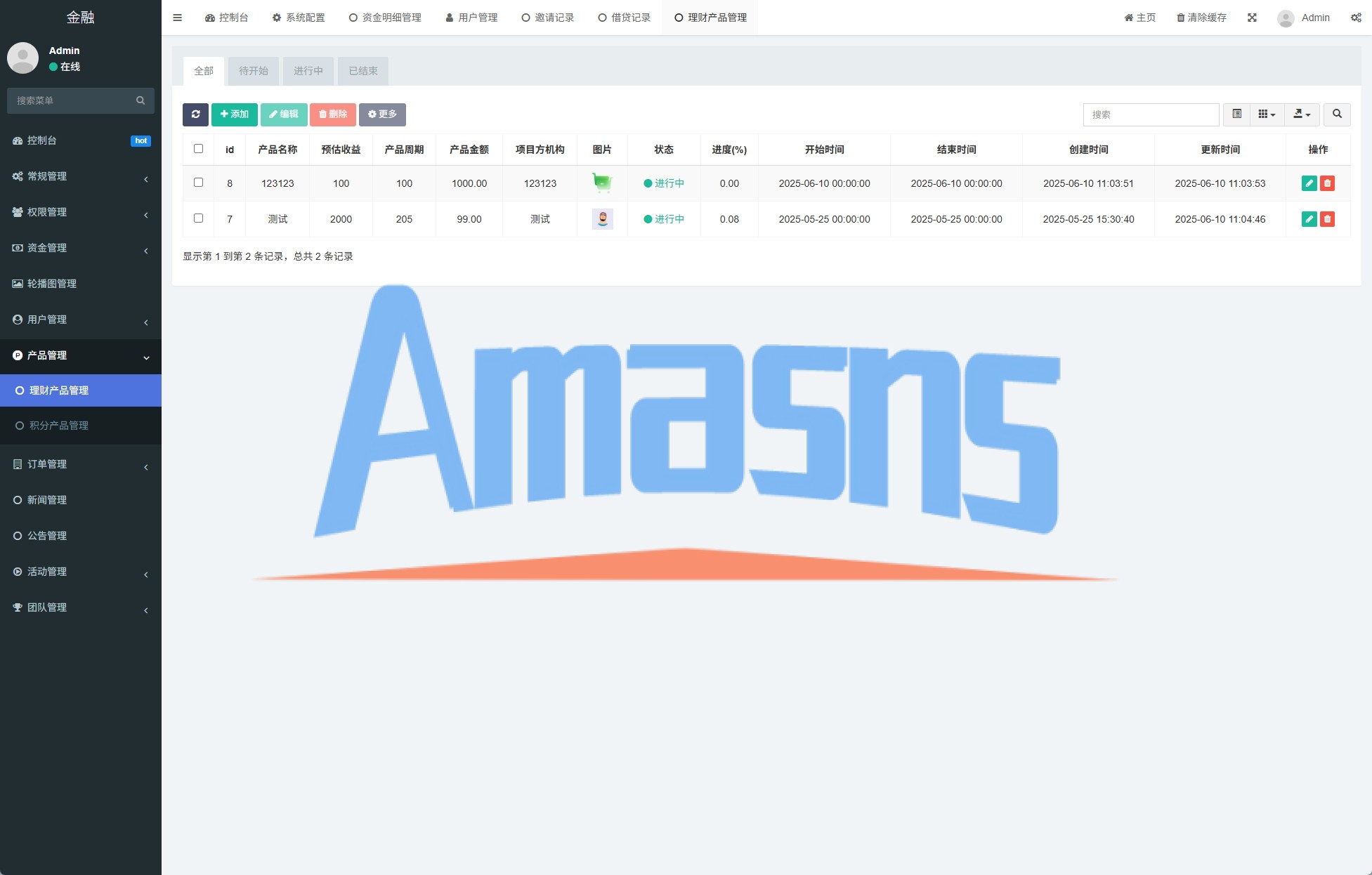Open the 用户管理 top navigation tab
1372x875 pixels.
[x=471, y=18]
